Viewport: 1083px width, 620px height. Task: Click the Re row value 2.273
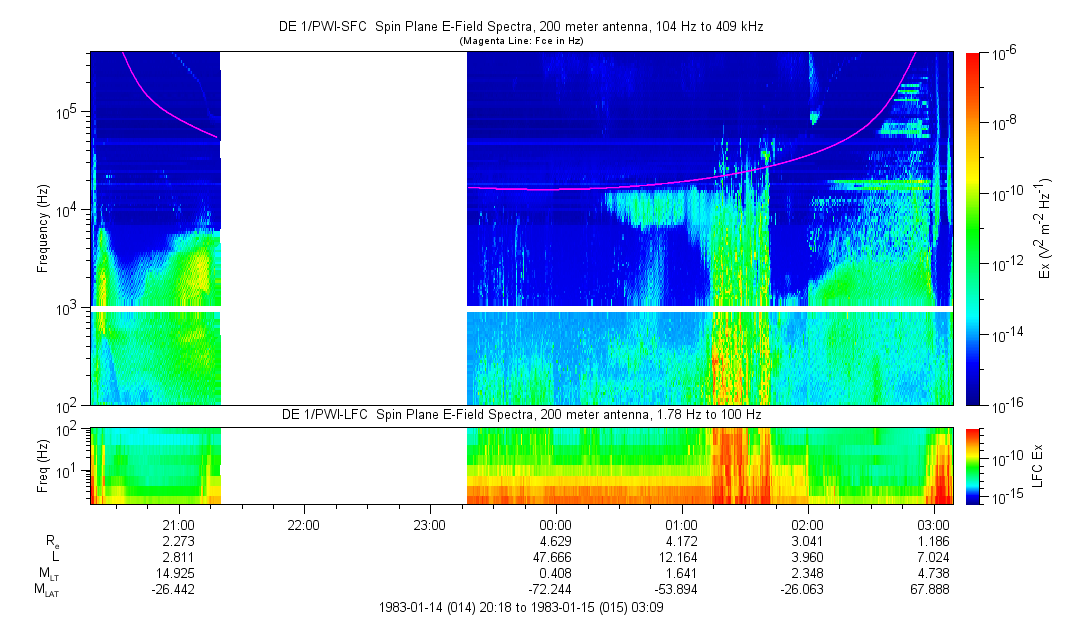point(179,541)
